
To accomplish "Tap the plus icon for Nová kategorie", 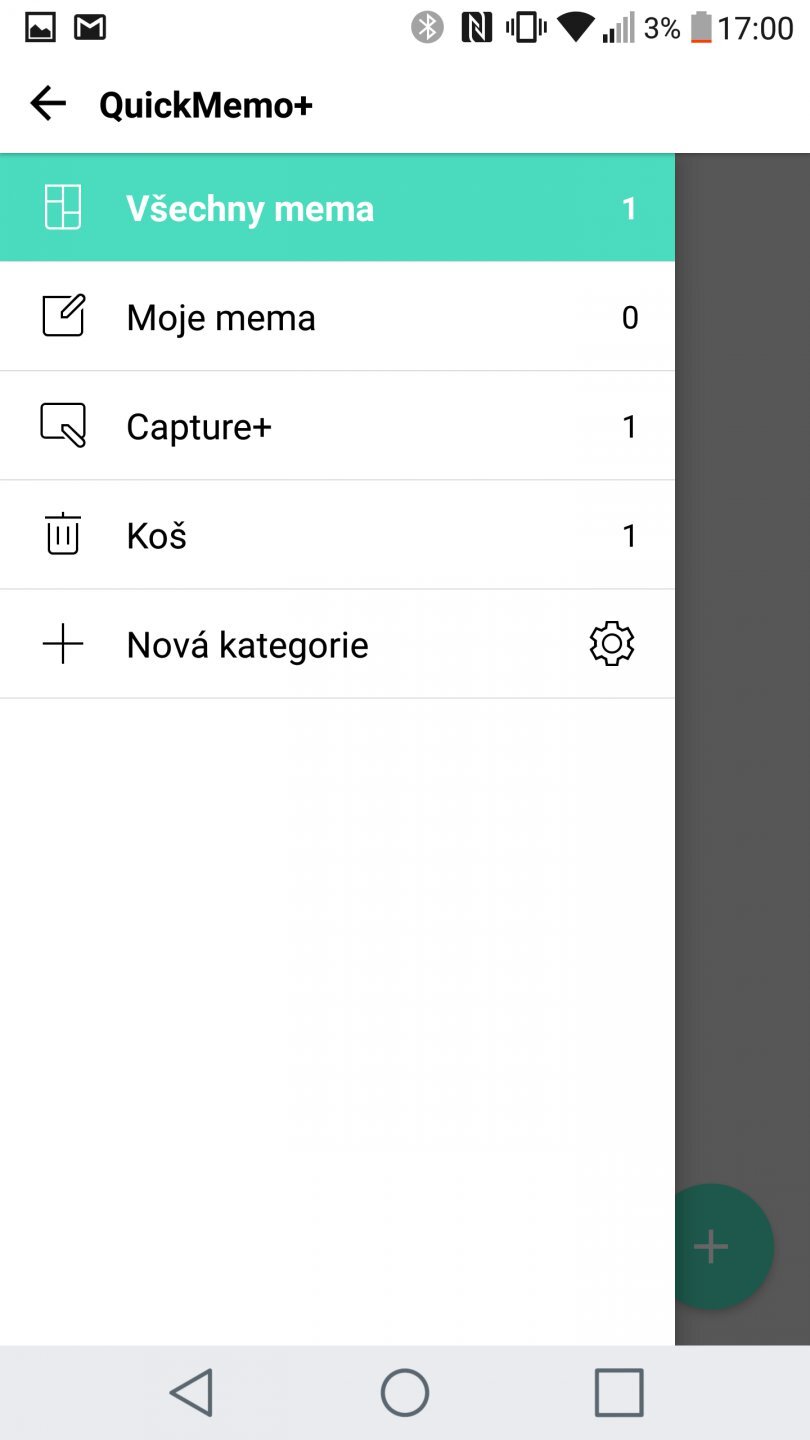I will coord(63,645).
